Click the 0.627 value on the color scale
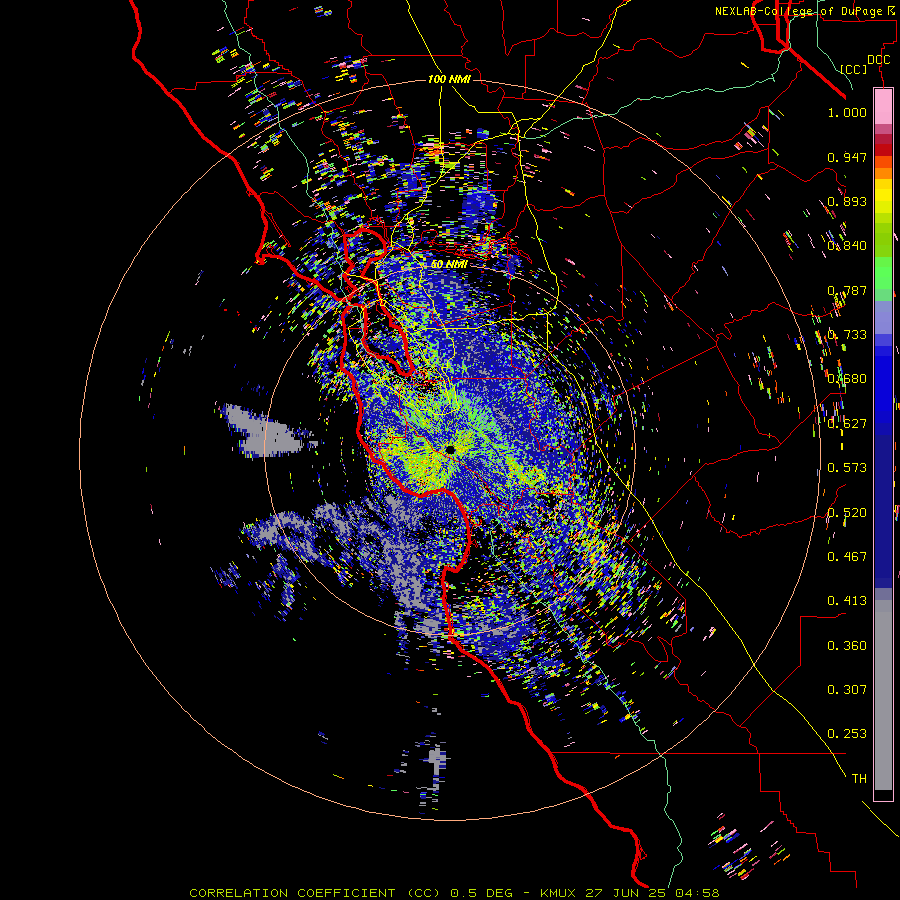Screen dimensions: 900x900 [x=847, y=424]
